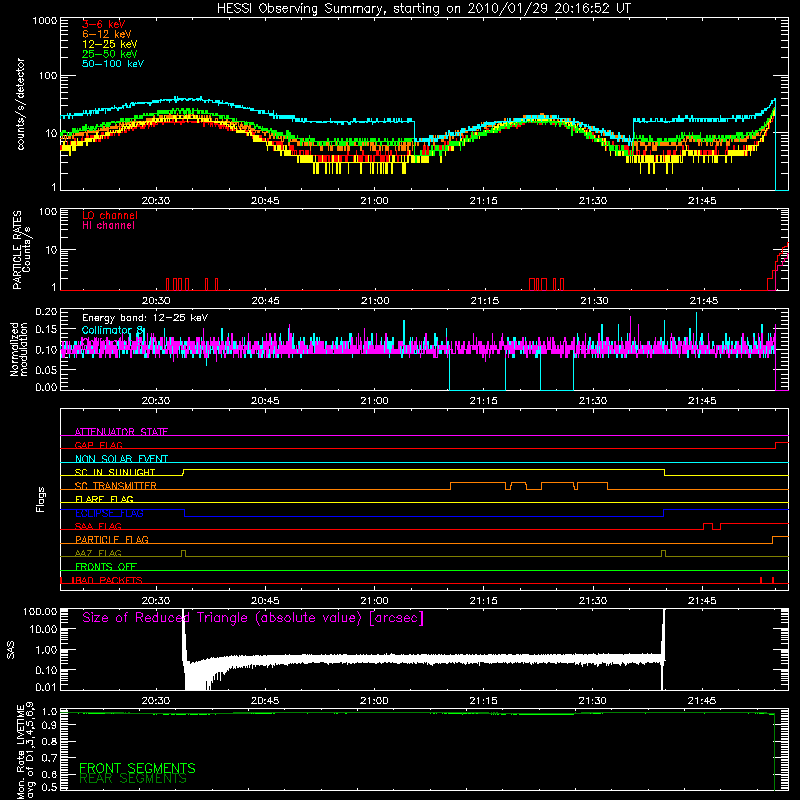The width and height of the screenshot is (800, 800).
Task: Select the PARTICLE FLAG label
Action: (x=112, y=539)
